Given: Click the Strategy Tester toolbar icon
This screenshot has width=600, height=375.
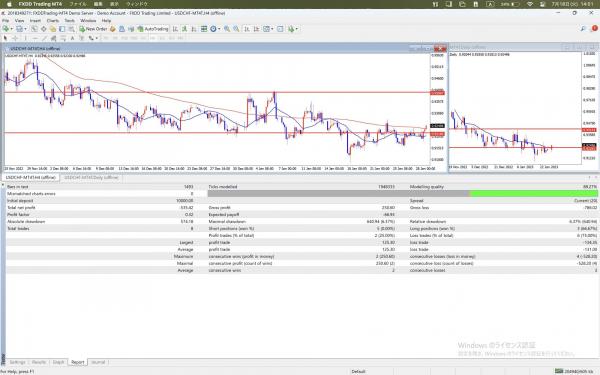Looking at the screenshot, I should tap(71, 29).
